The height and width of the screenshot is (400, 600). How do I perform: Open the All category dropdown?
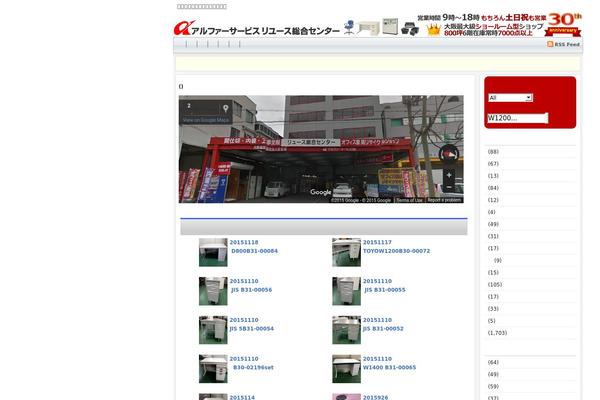pyautogui.click(x=510, y=98)
